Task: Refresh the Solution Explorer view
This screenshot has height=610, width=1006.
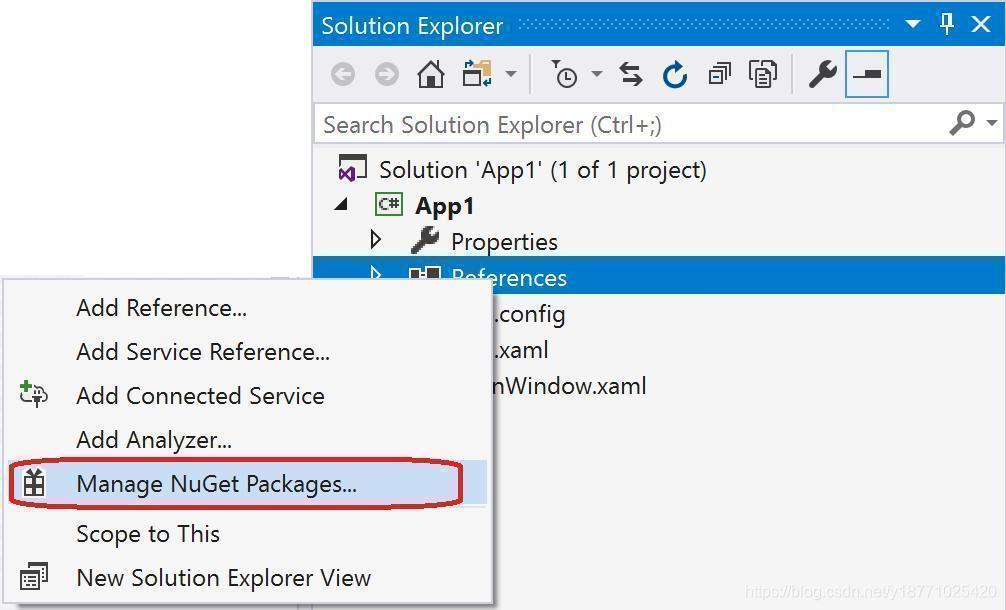Action: coord(675,74)
